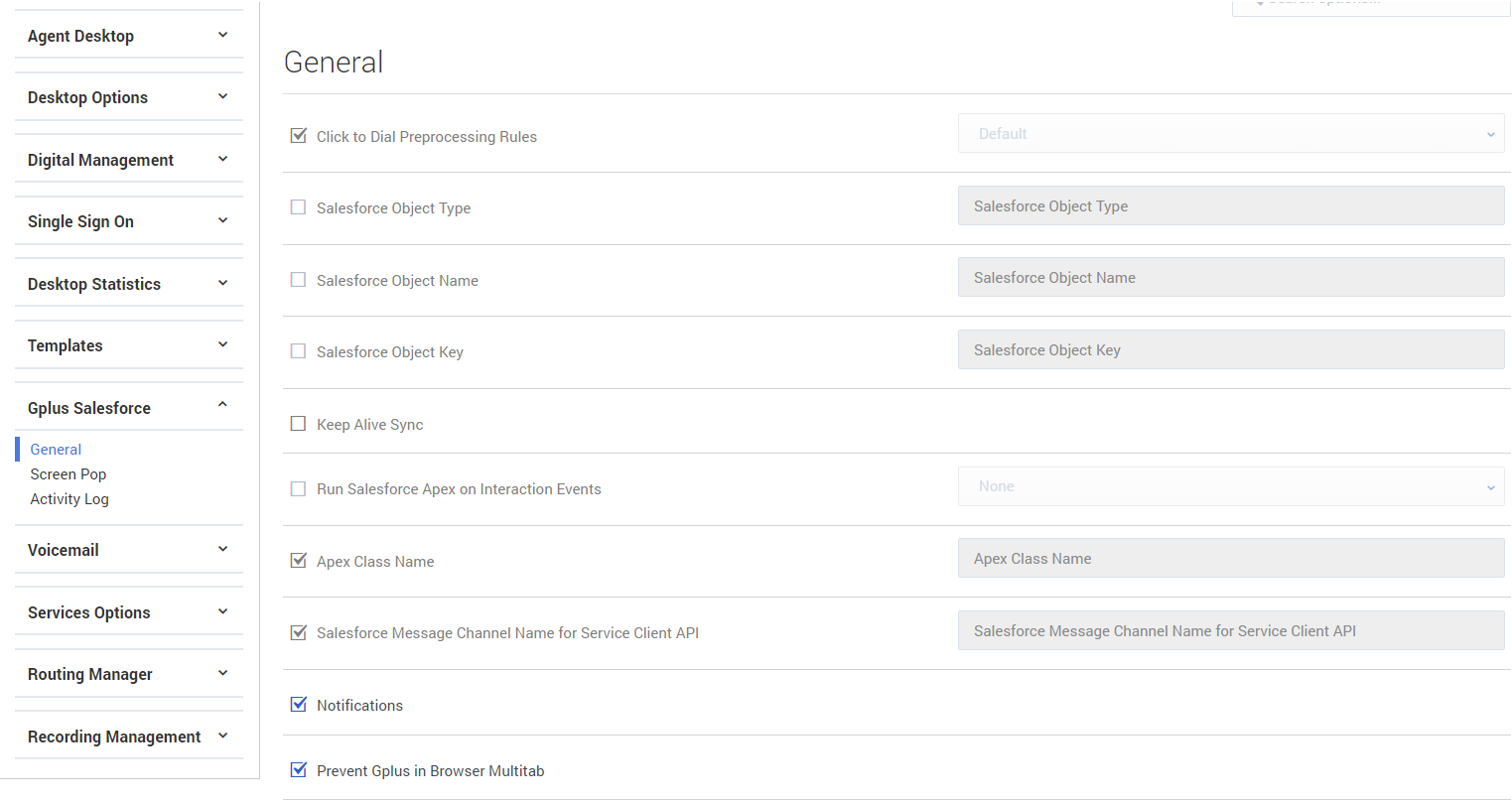Screen dimensions: 1512x804
Task: Click the Apex Class Name text field
Action: coord(1230,559)
